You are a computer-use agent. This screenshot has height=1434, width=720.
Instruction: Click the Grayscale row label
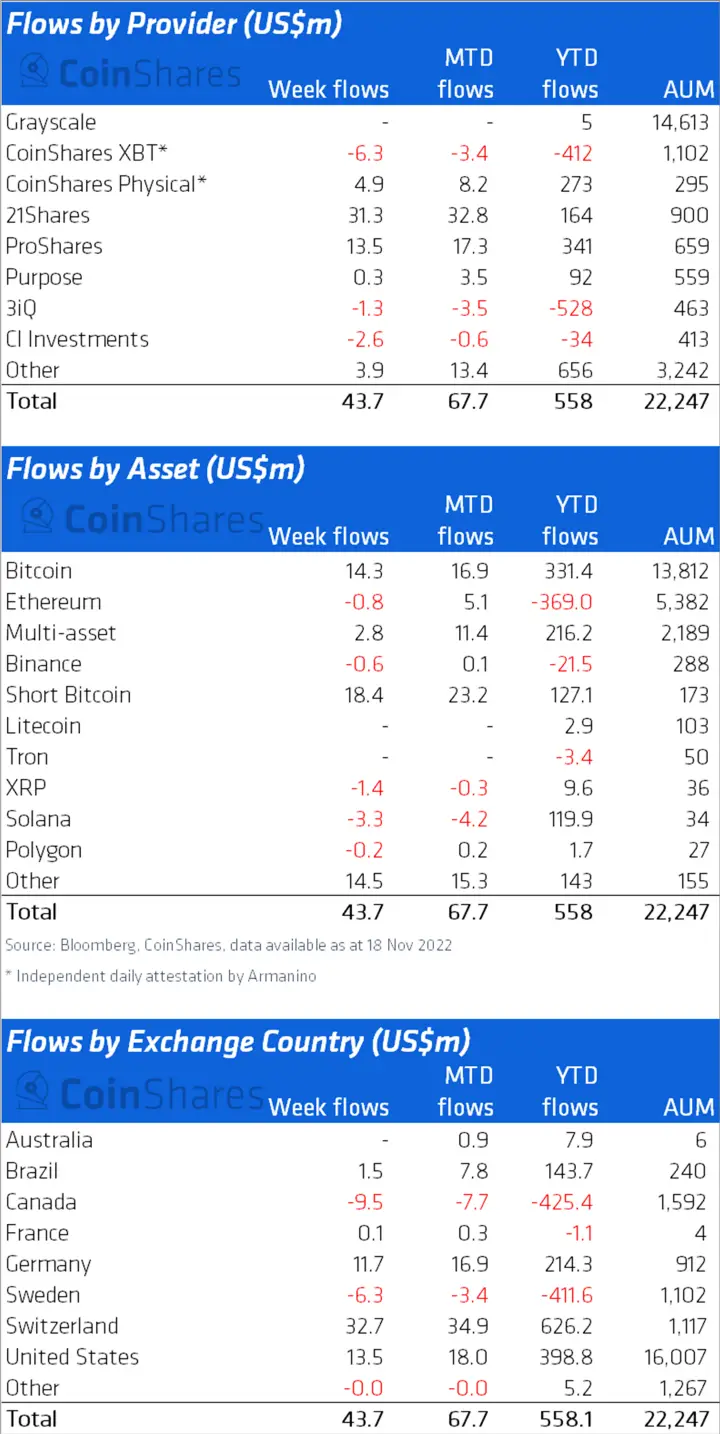(51, 122)
